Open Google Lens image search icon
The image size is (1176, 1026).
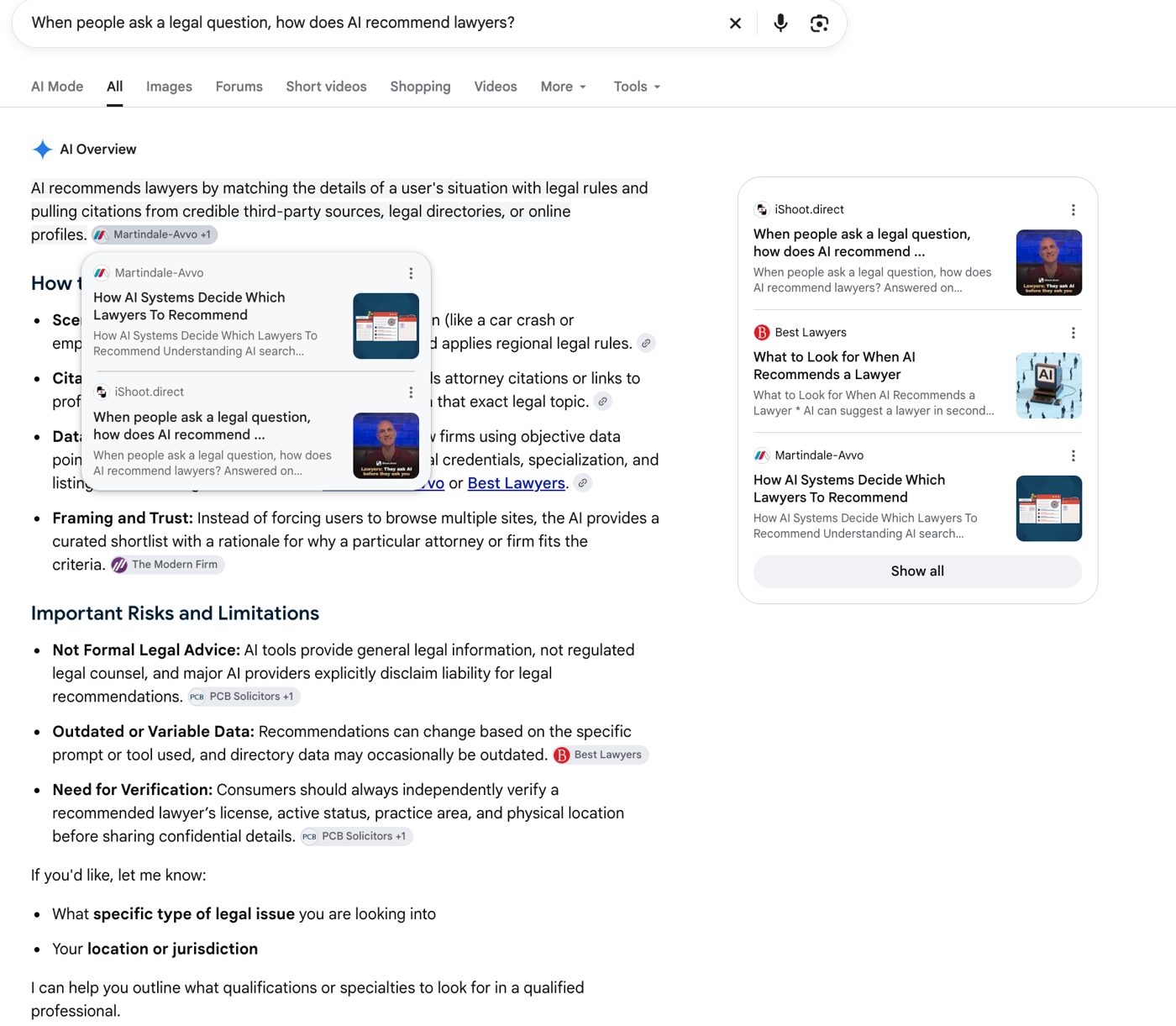[819, 24]
